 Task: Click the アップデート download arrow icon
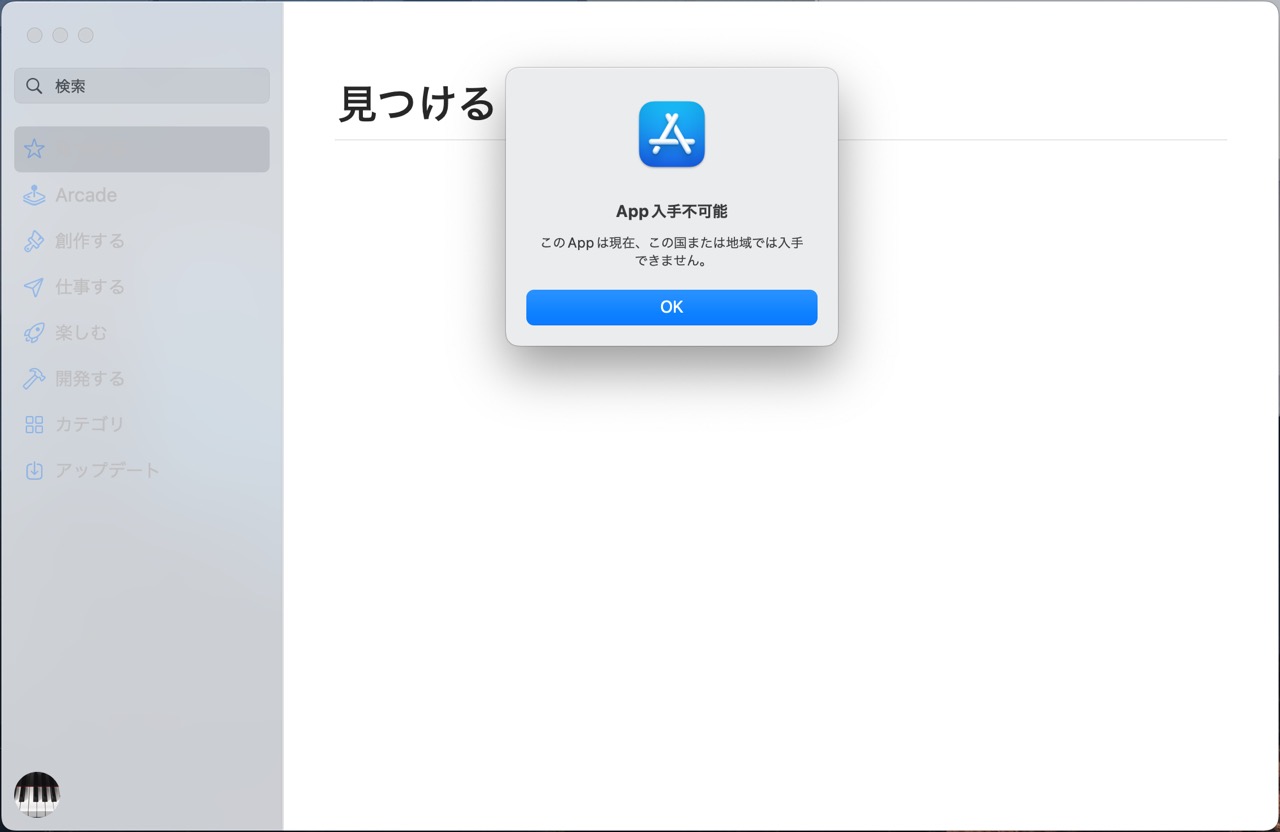(x=34, y=470)
